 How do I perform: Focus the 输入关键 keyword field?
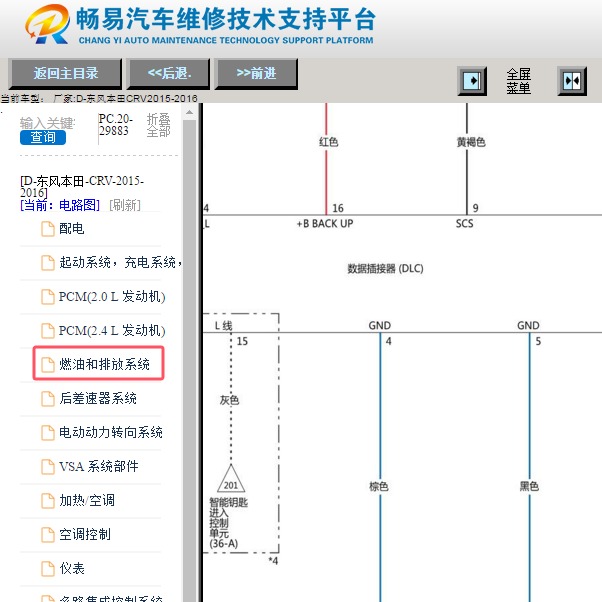[x=48, y=123]
